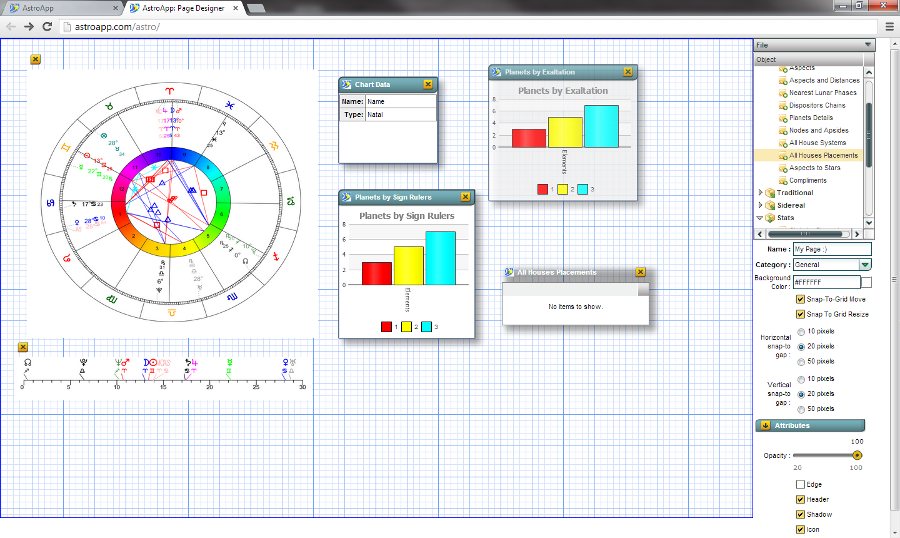Close the Chart Data panel

428,85
